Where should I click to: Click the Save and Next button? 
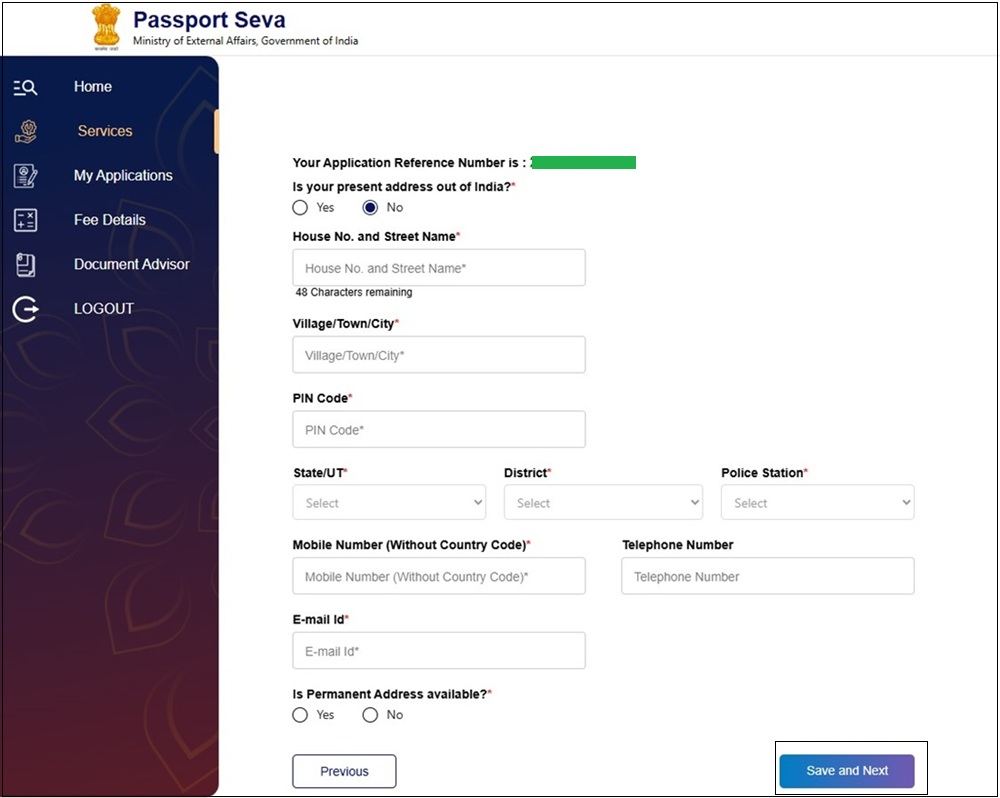coord(847,771)
